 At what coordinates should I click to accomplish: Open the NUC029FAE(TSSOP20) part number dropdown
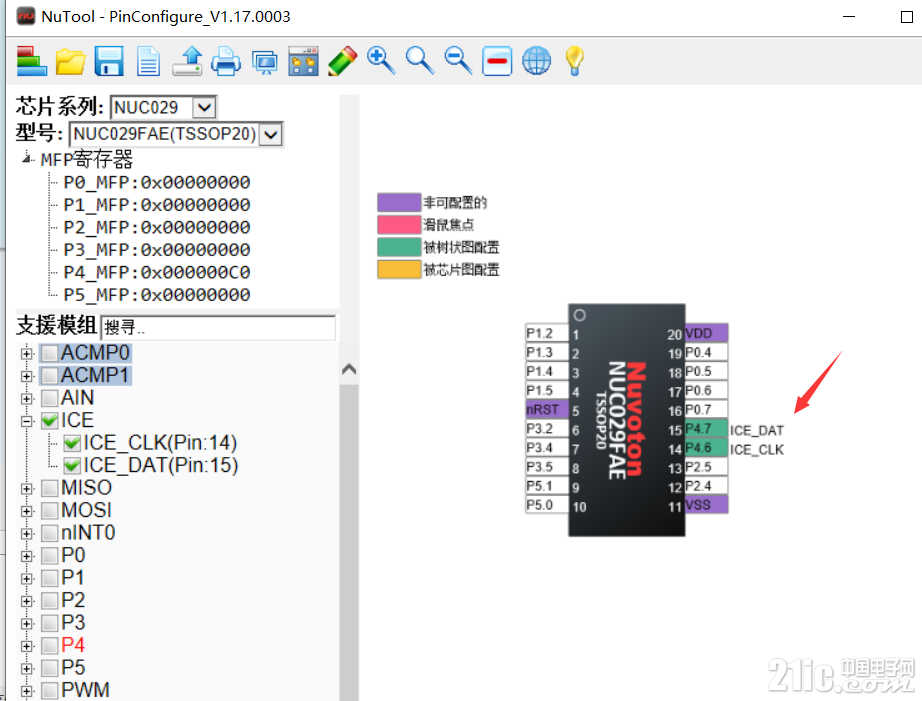[x=270, y=135]
